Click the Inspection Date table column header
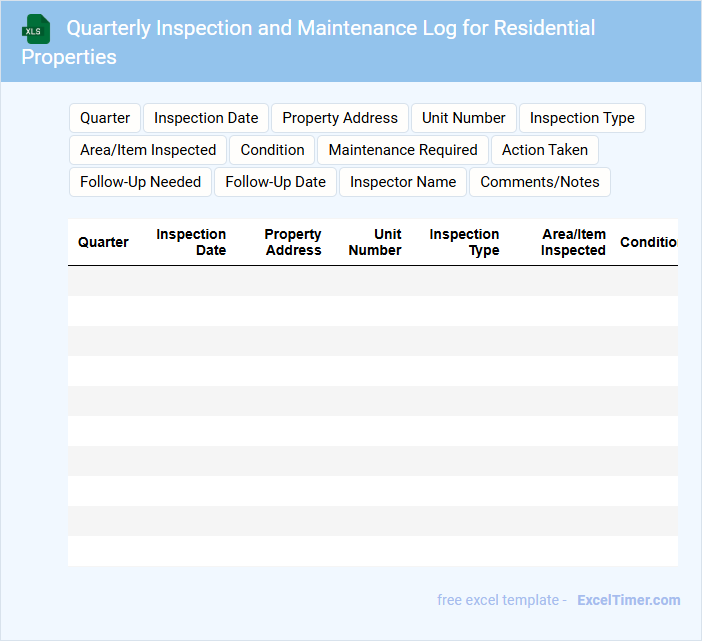Image resolution: width=702 pixels, height=641 pixels. coord(191,242)
